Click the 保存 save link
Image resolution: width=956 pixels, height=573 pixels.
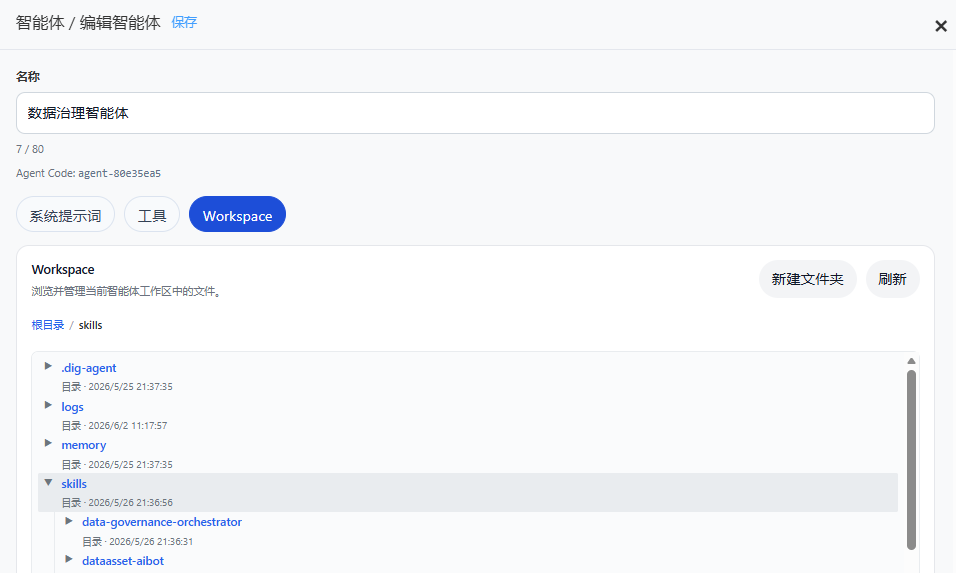184,23
